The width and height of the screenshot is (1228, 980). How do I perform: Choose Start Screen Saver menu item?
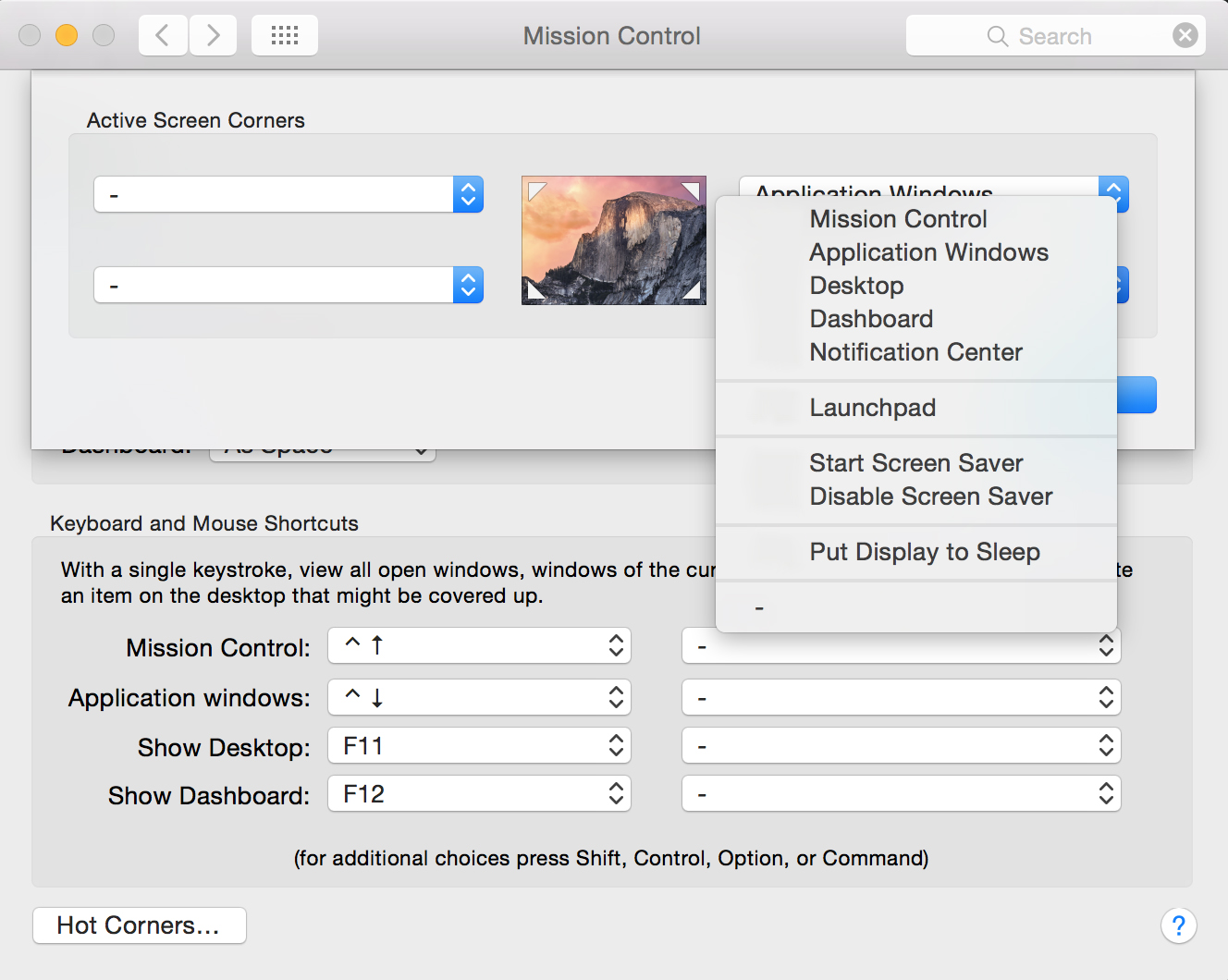(916, 463)
